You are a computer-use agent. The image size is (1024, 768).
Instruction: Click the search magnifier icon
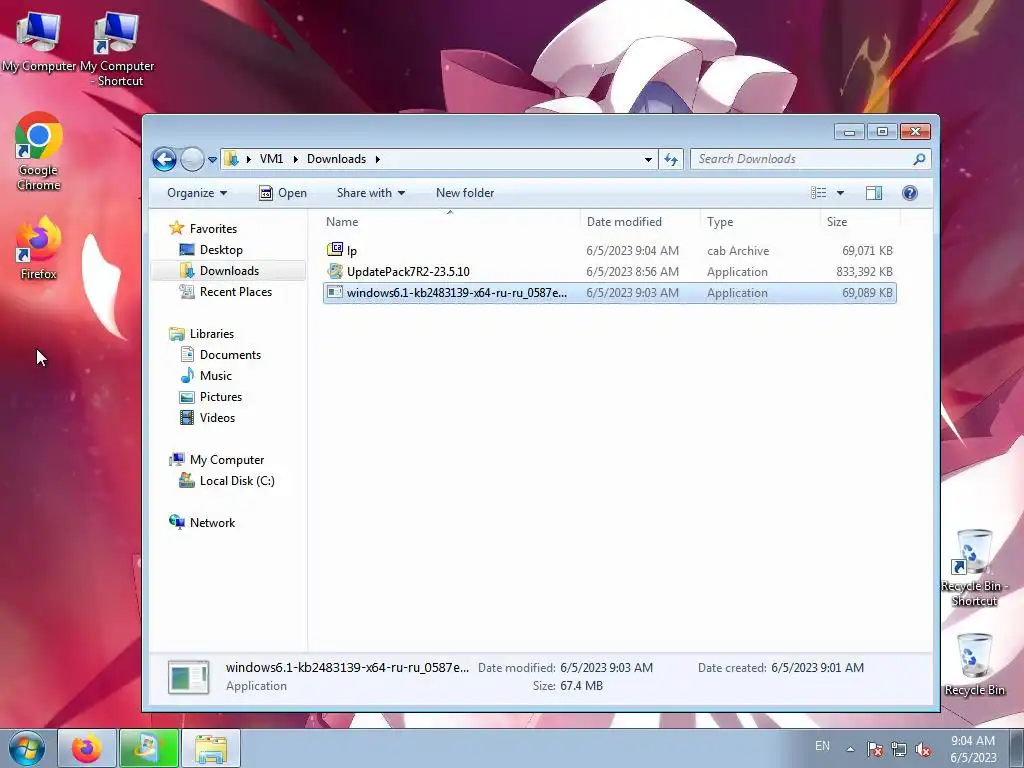(919, 159)
